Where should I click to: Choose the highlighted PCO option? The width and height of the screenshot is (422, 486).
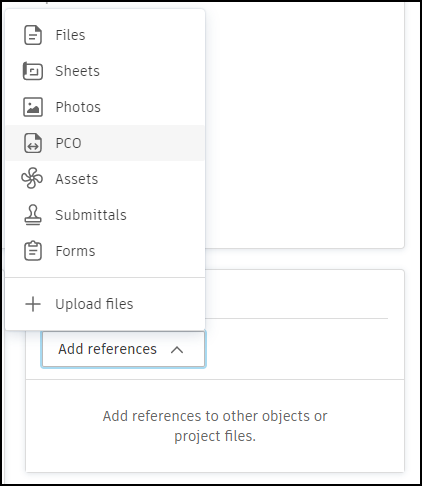(x=105, y=143)
